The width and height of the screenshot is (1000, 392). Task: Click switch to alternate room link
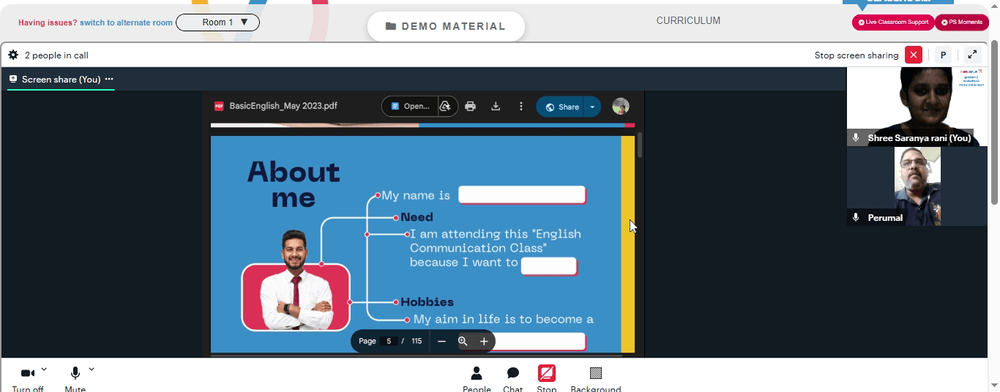126,22
